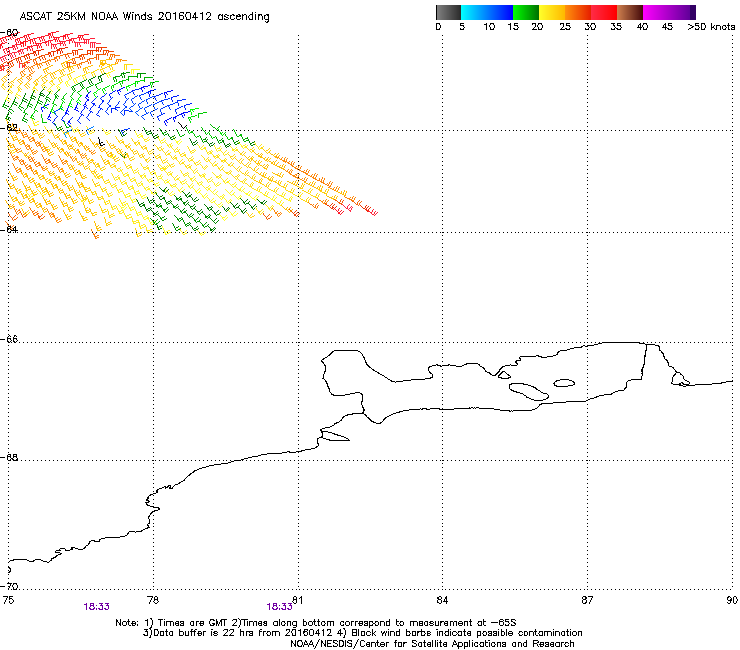740x650 pixels.
Task: Click the note line starting 'Note: 1) Times are GMT'
Action: tap(316, 623)
